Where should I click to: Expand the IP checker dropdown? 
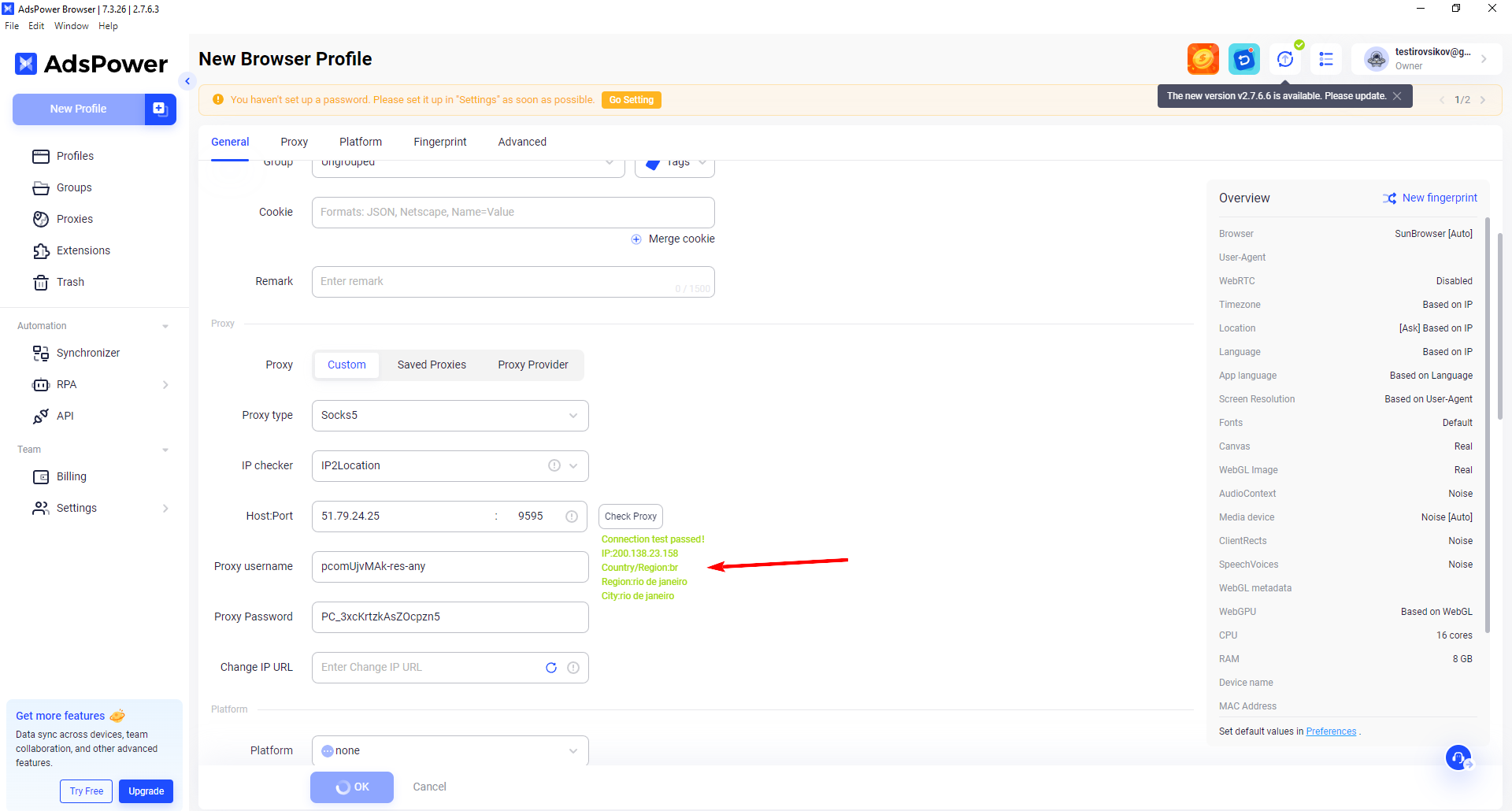[573, 466]
